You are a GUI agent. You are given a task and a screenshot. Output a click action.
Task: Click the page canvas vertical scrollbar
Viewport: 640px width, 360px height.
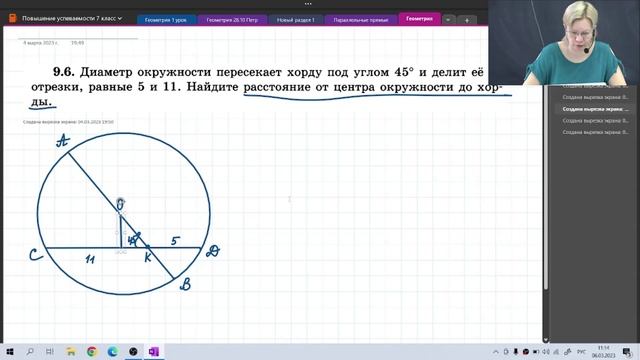(x=546, y=188)
